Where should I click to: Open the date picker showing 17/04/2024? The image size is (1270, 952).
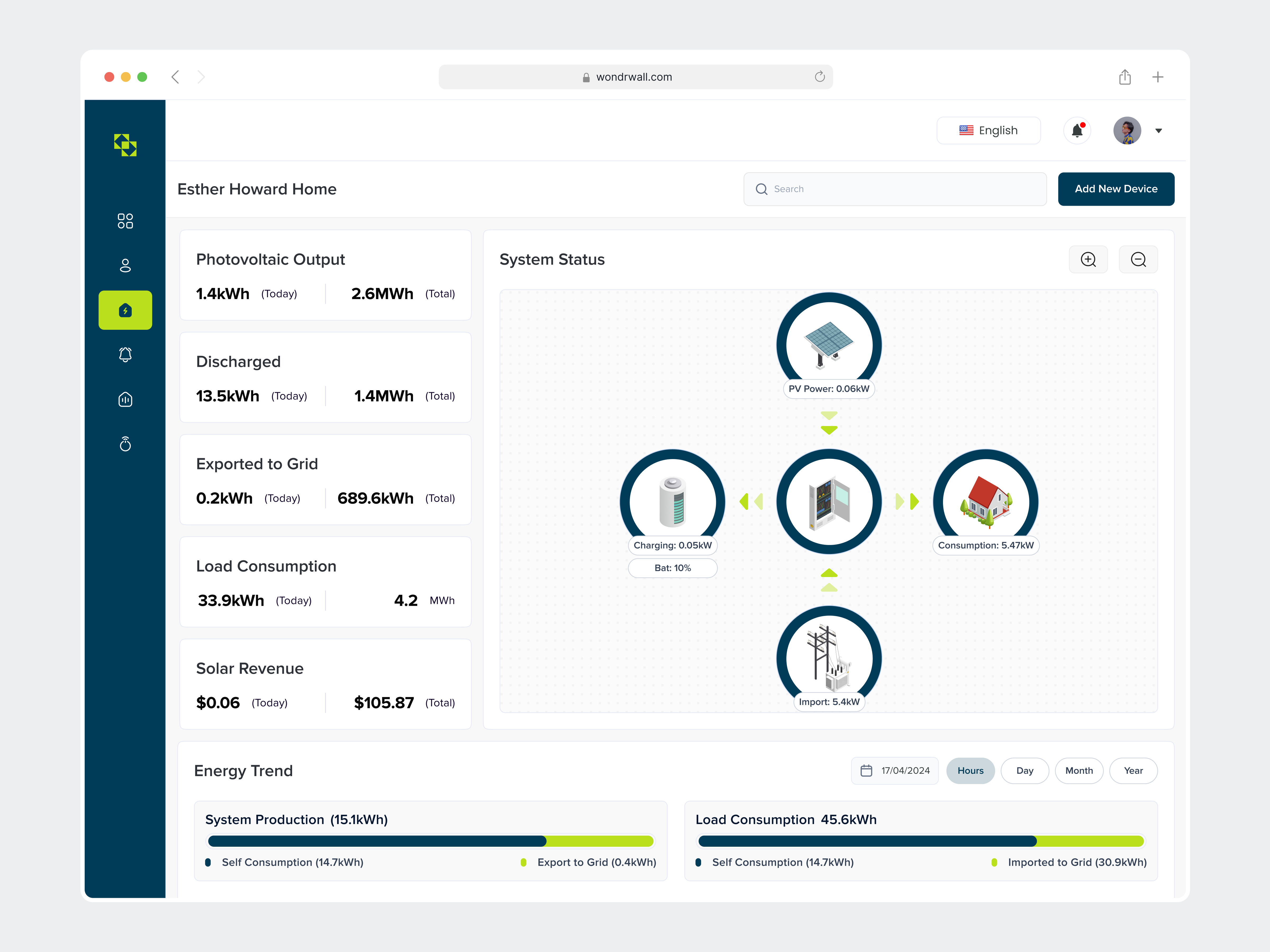tap(895, 771)
